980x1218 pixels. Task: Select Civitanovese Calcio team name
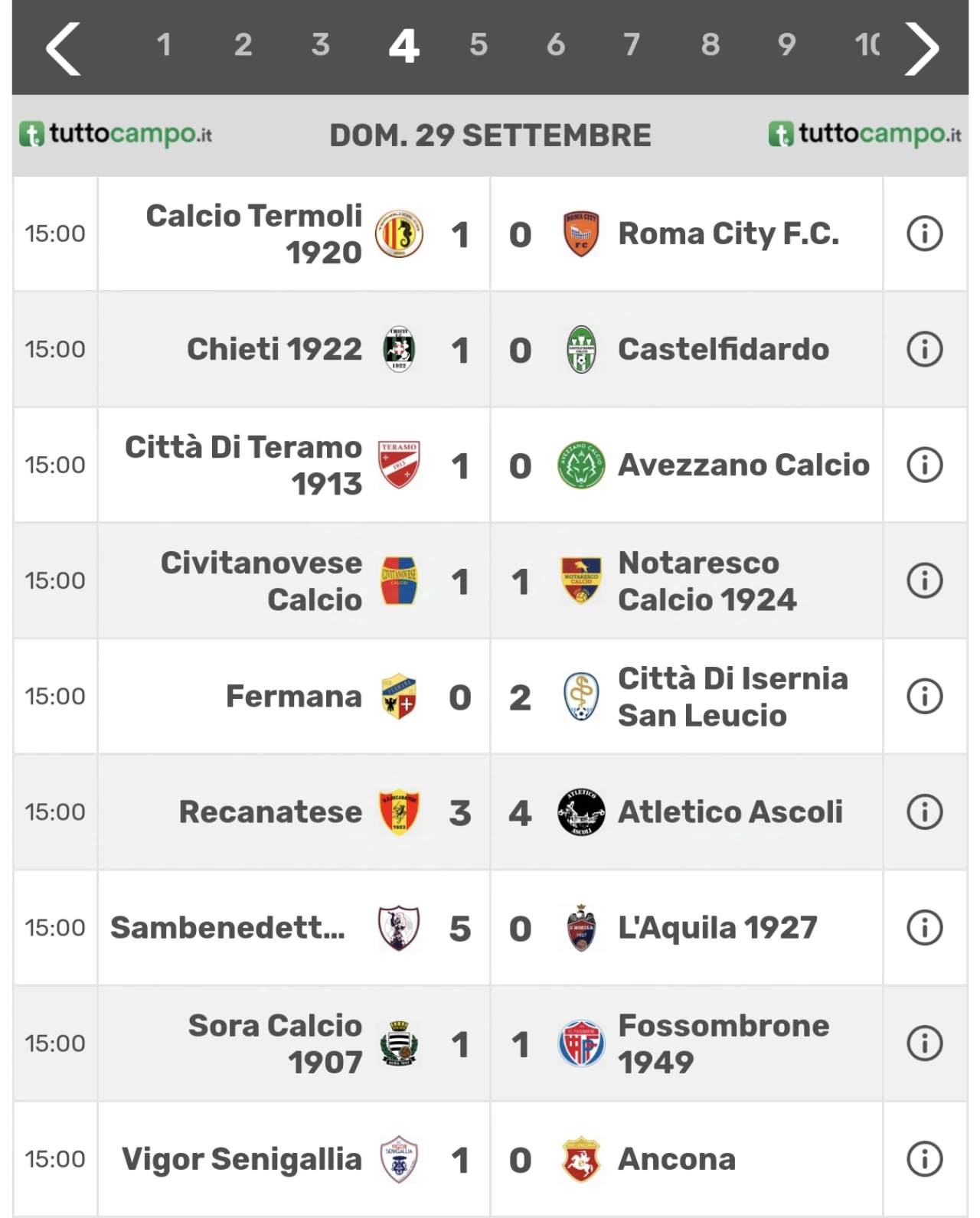[x=261, y=581]
